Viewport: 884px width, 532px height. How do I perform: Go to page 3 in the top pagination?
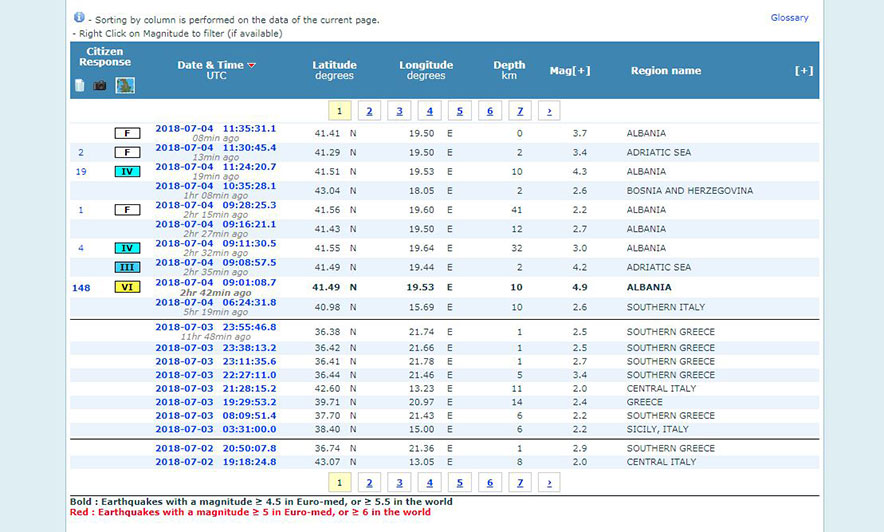[399, 111]
